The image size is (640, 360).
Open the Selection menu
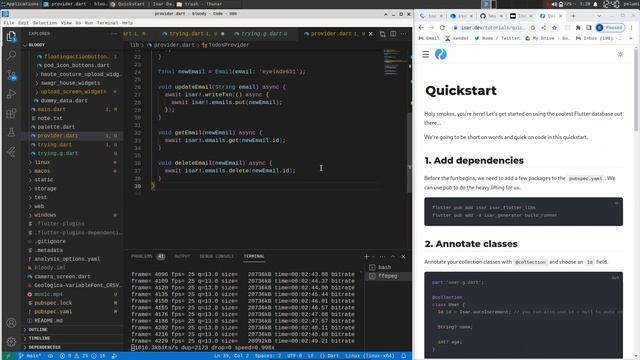click(x=44, y=23)
